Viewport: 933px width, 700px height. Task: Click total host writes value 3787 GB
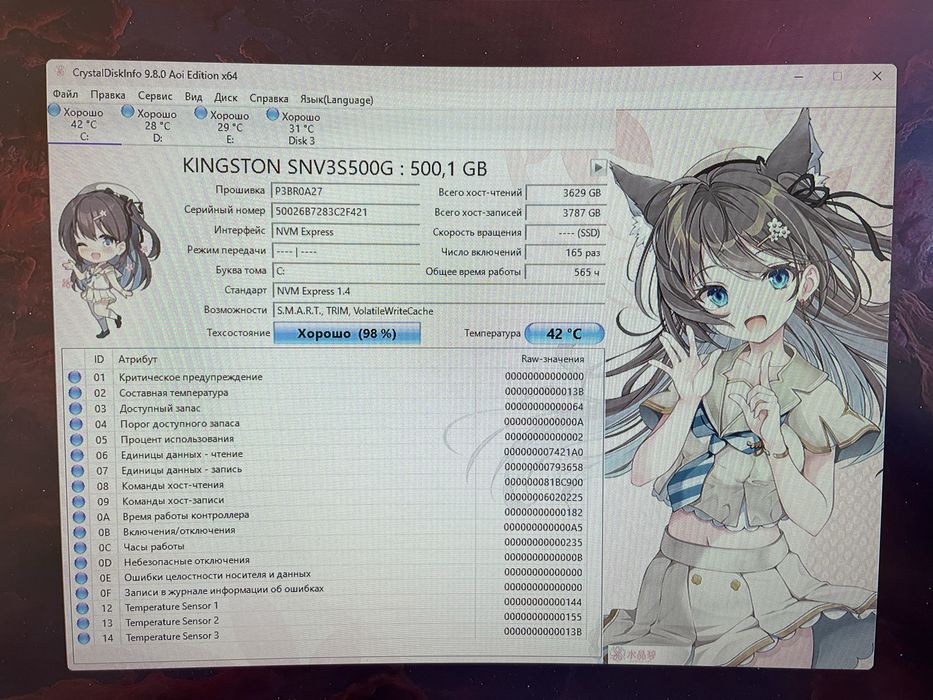[x=566, y=212]
